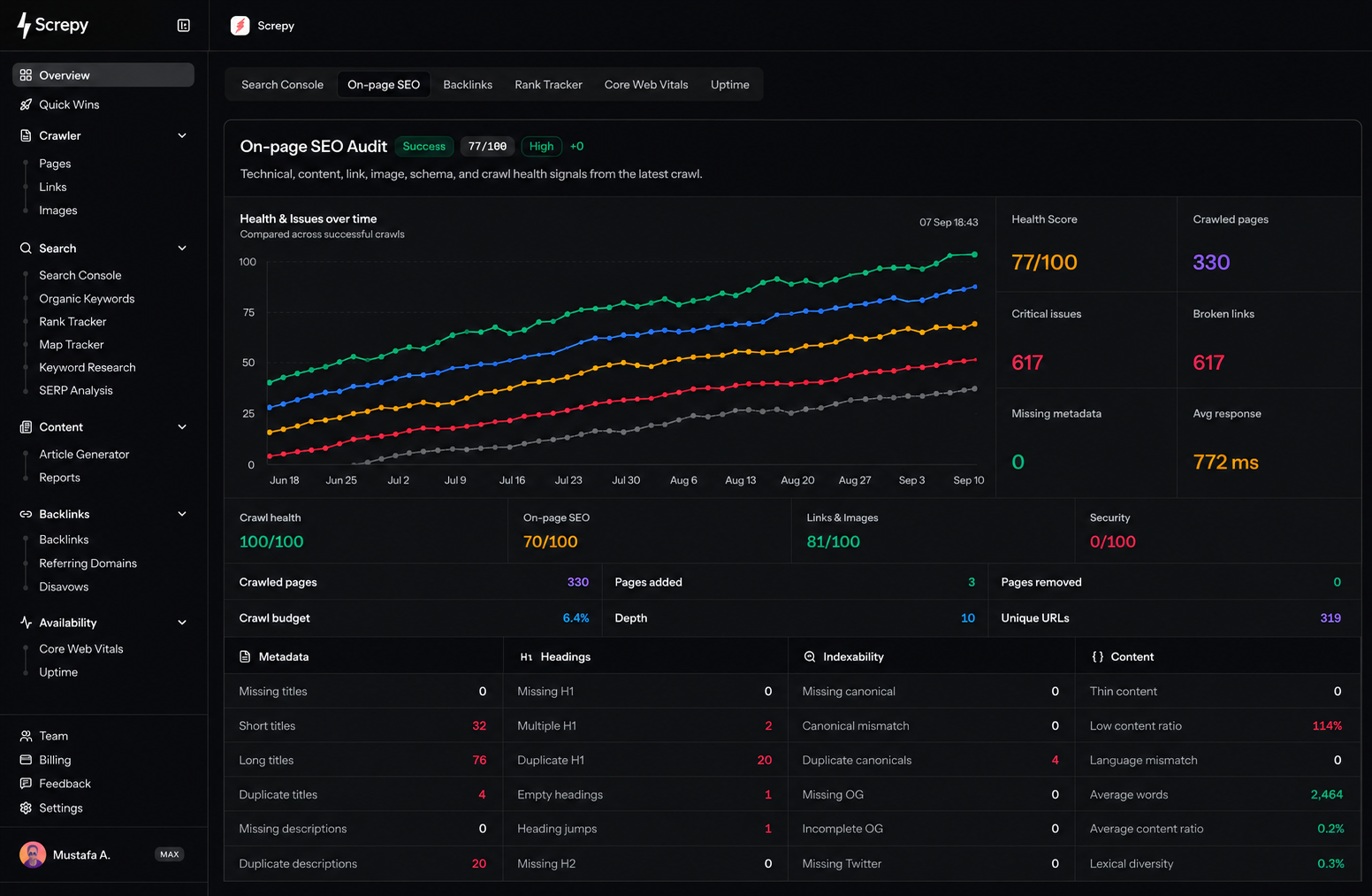Click the Broken links 617 value
The width and height of the screenshot is (1372, 896).
pos(1208,363)
